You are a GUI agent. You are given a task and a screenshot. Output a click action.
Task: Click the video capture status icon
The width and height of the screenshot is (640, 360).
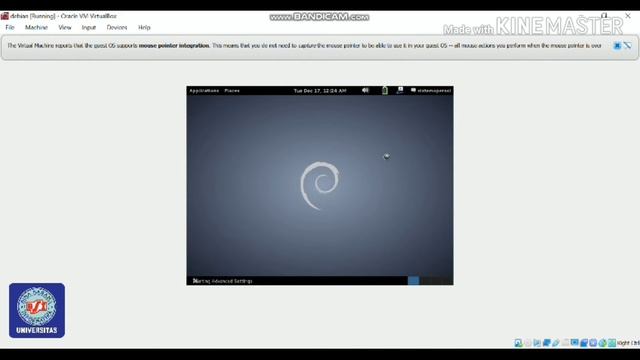(584, 343)
